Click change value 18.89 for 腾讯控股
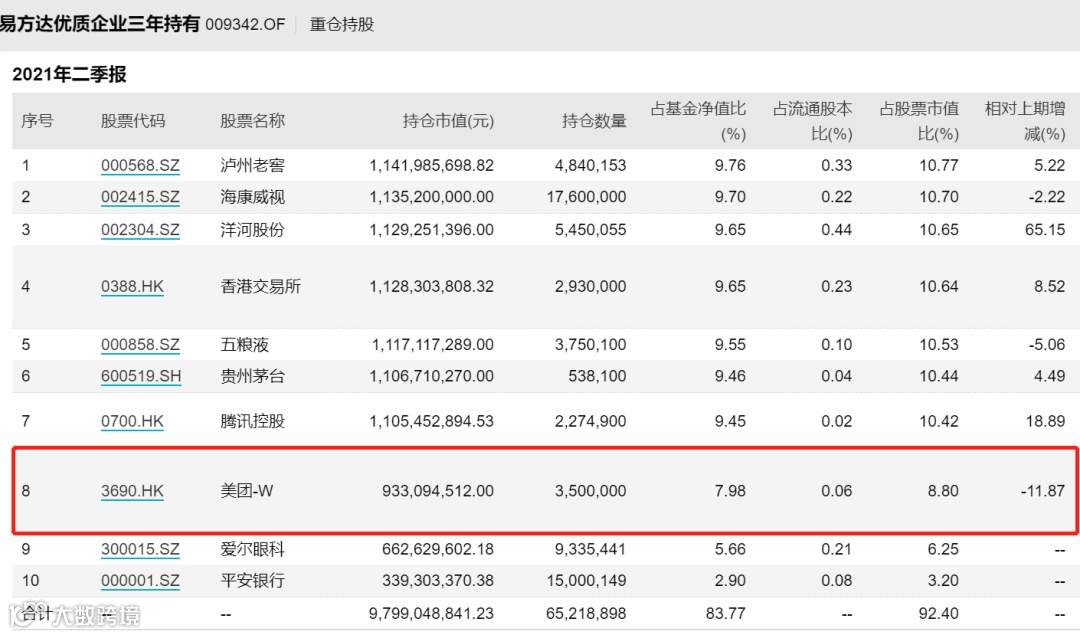This screenshot has width=1080, height=635. (1045, 421)
